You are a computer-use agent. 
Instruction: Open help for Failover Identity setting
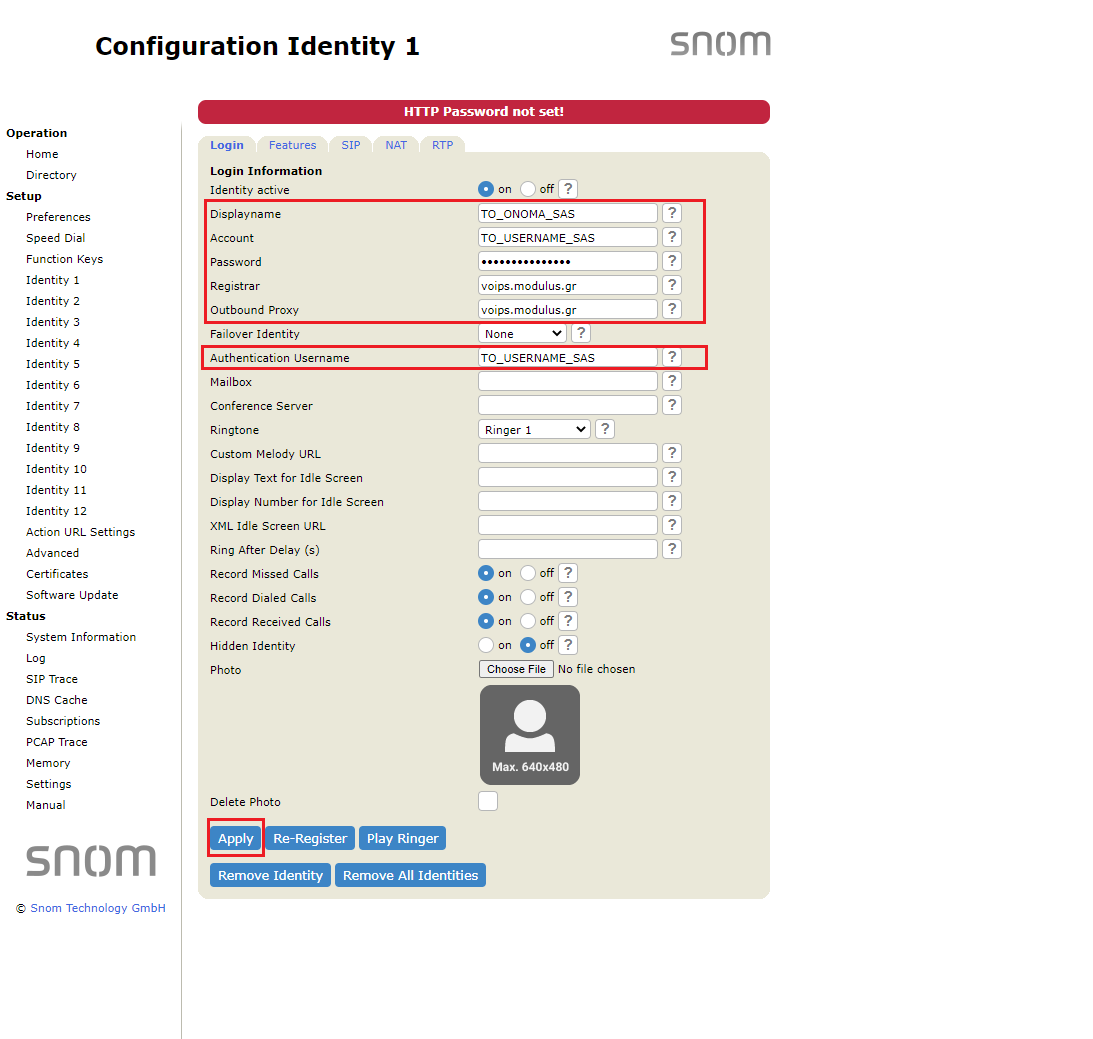point(580,333)
